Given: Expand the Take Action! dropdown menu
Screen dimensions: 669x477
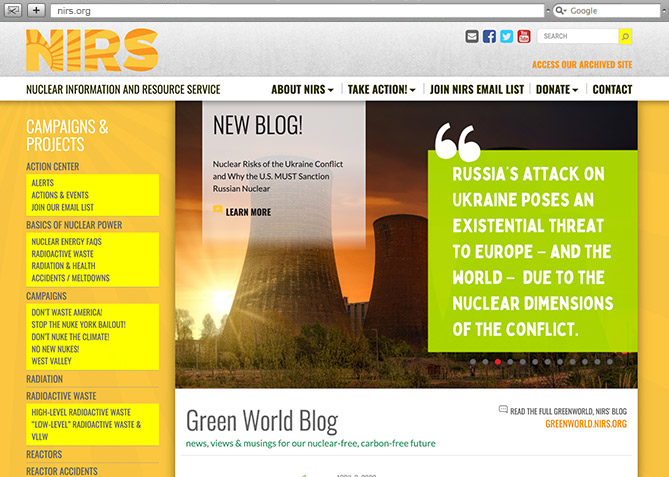Looking at the screenshot, I should 381,89.
